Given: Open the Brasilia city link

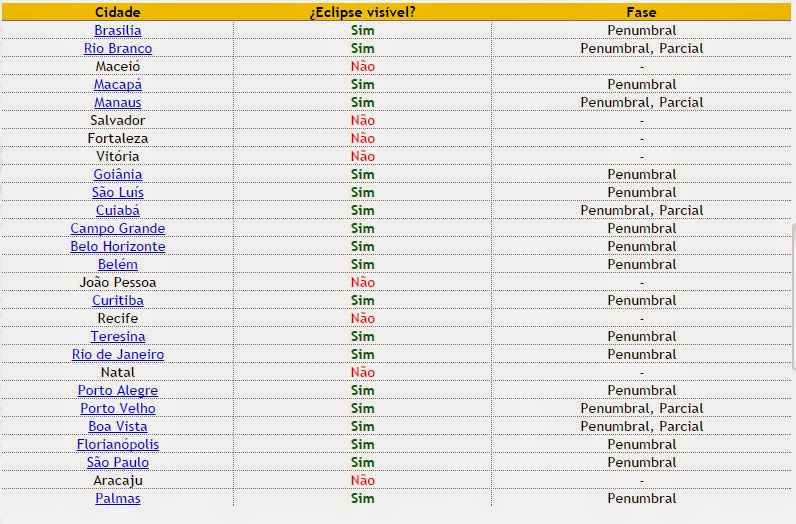Looking at the screenshot, I should click(x=118, y=30).
